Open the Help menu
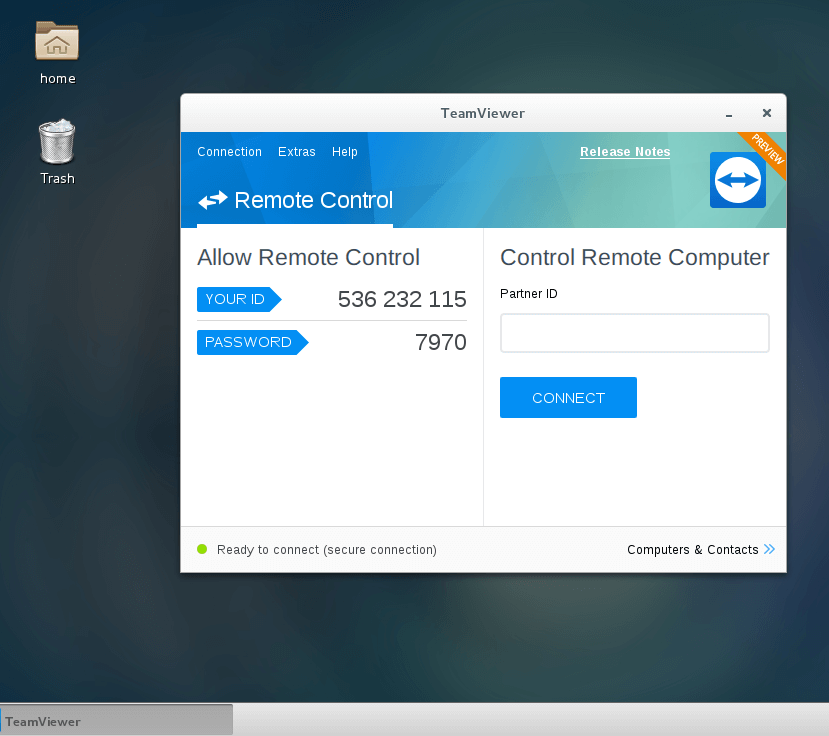 click(x=345, y=152)
